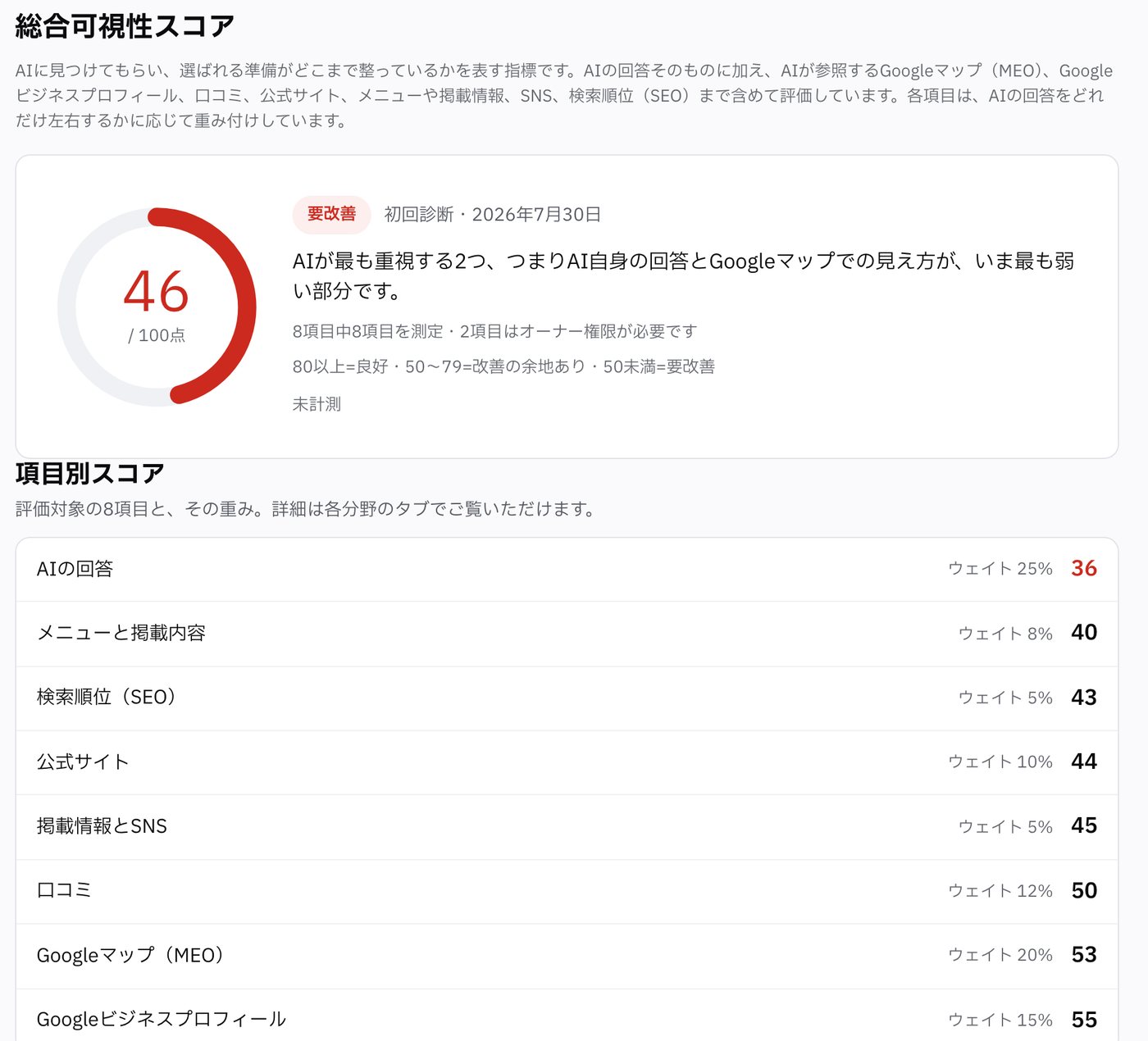This screenshot has height=1041, width=1148.
Task: Click the "ウェイト 10%" weight label
Action: 1000,761
